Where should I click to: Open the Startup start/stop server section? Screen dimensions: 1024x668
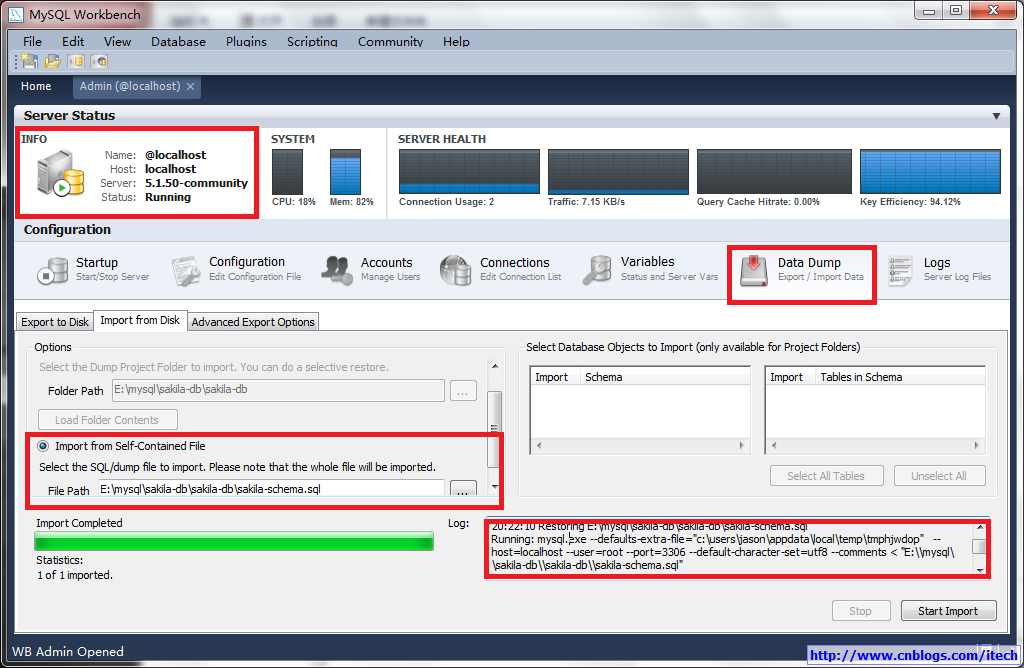(52, 270)
